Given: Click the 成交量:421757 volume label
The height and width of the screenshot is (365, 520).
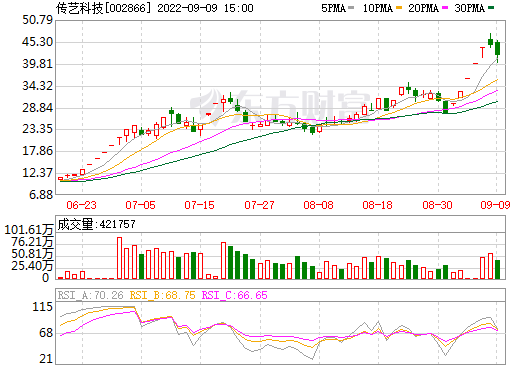Looking at the screenshot, I should tap(97, 224).
